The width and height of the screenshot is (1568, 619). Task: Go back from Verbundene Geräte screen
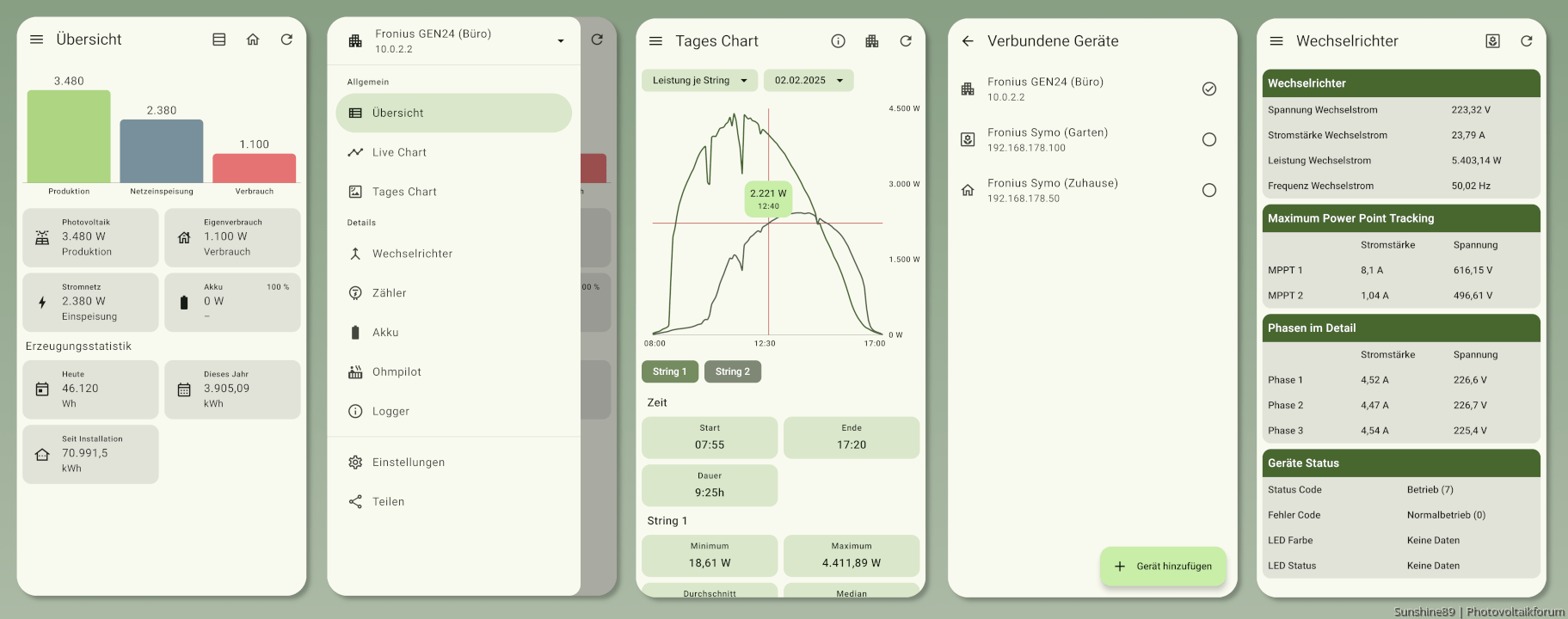coord(968,41)
